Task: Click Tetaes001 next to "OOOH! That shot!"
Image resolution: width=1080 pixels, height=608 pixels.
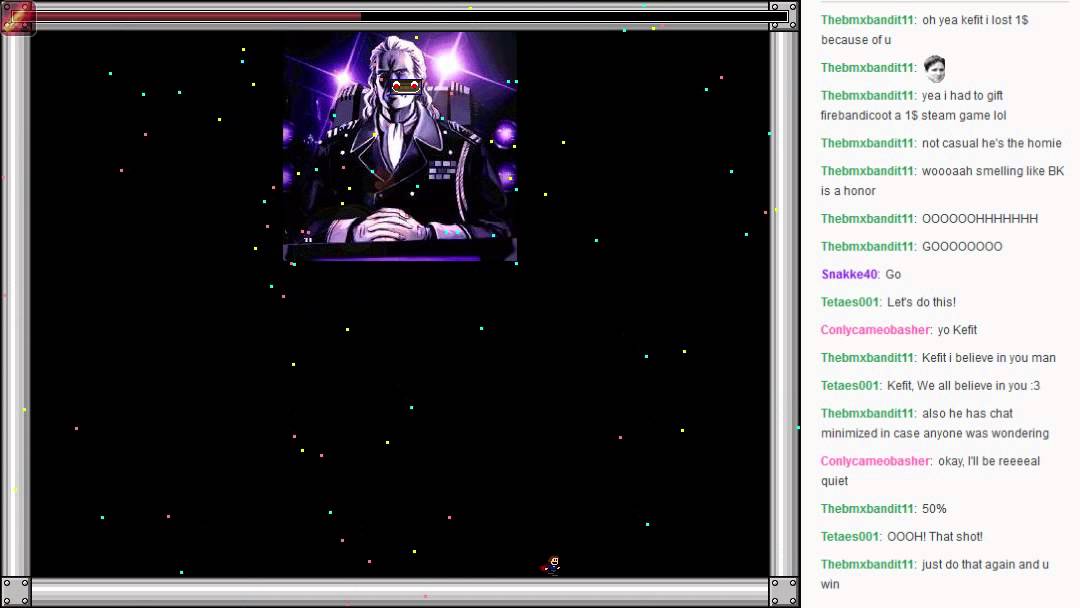Action: click(850, 536)
